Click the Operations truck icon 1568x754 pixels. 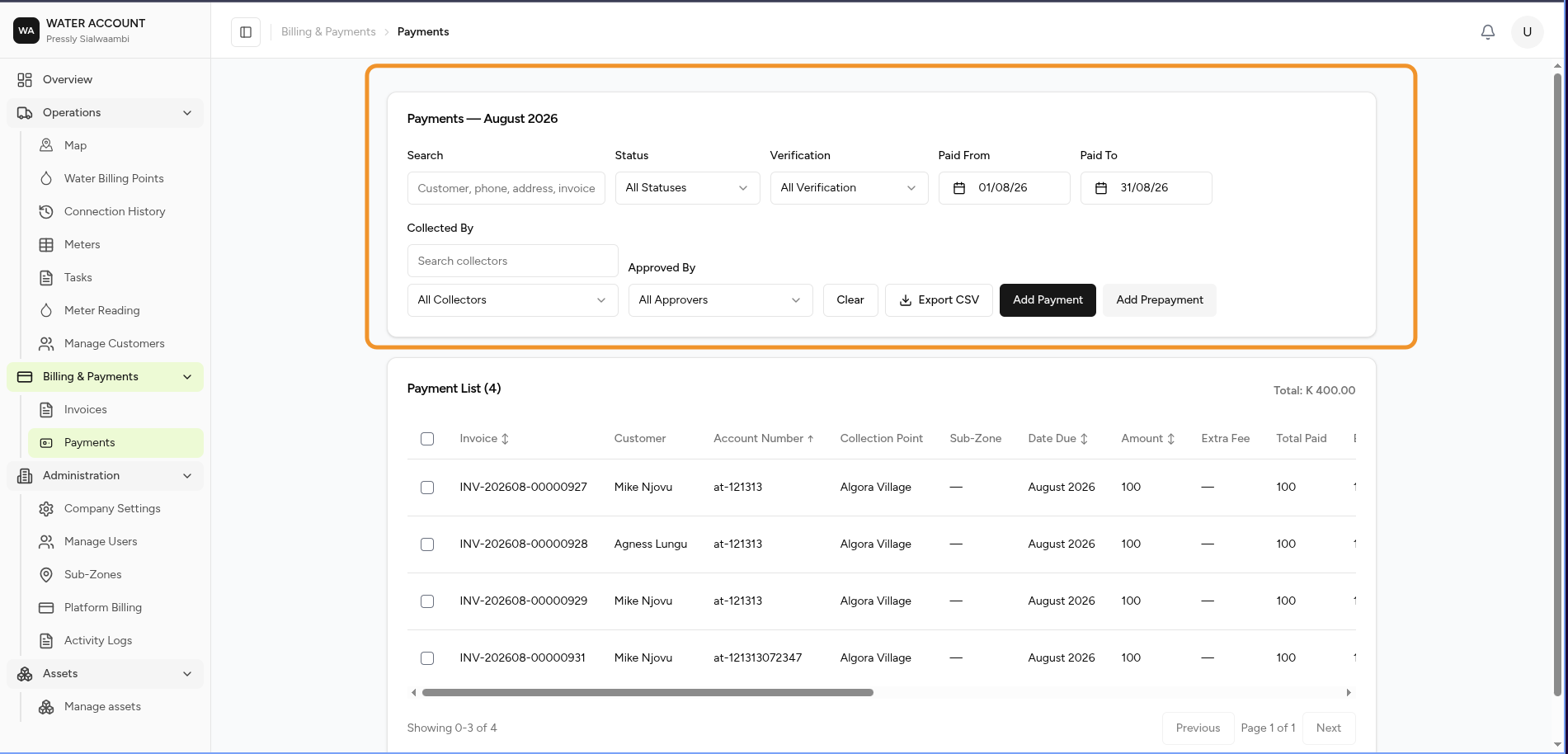25,113
